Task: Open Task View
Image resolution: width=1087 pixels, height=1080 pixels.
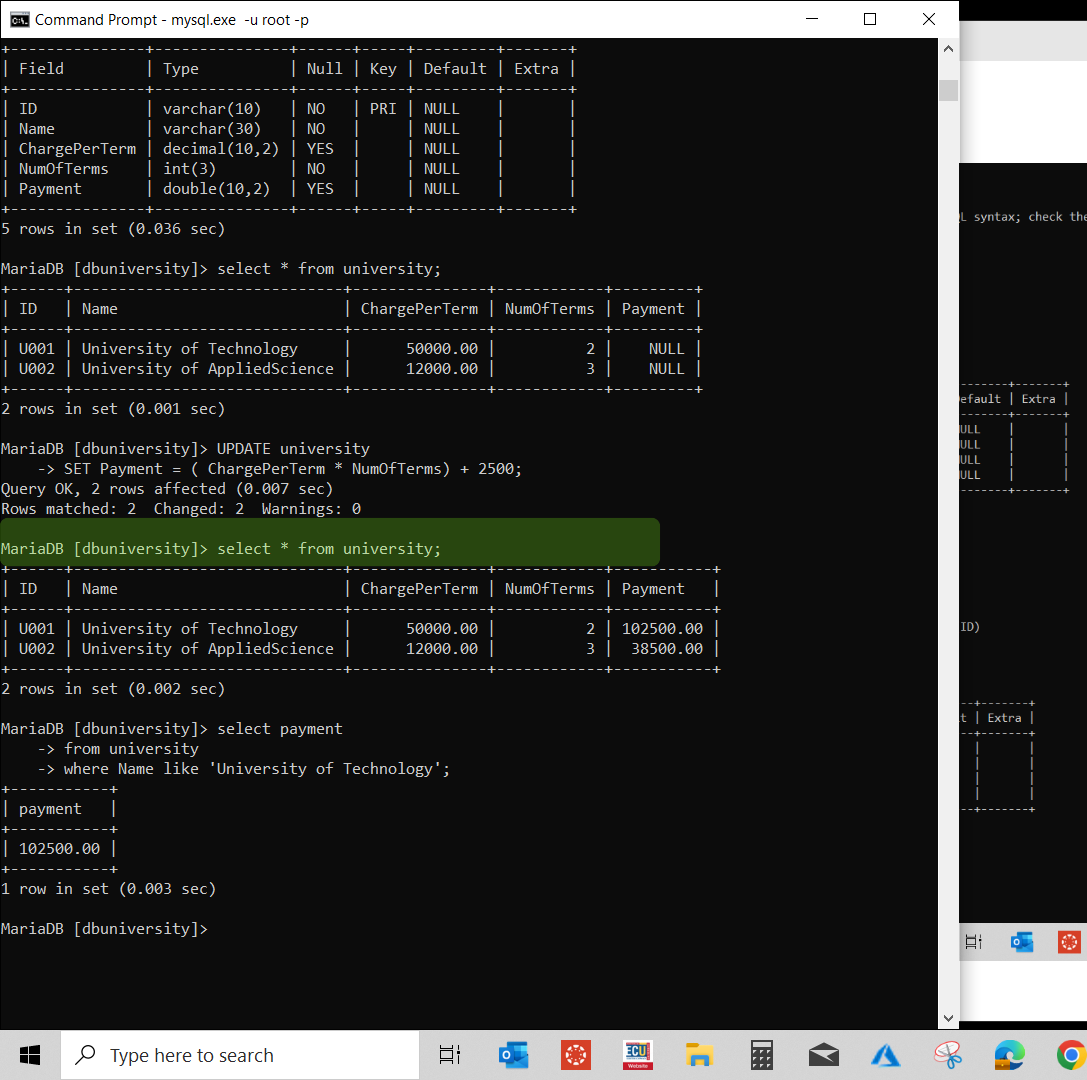Action: (449, 1054)
